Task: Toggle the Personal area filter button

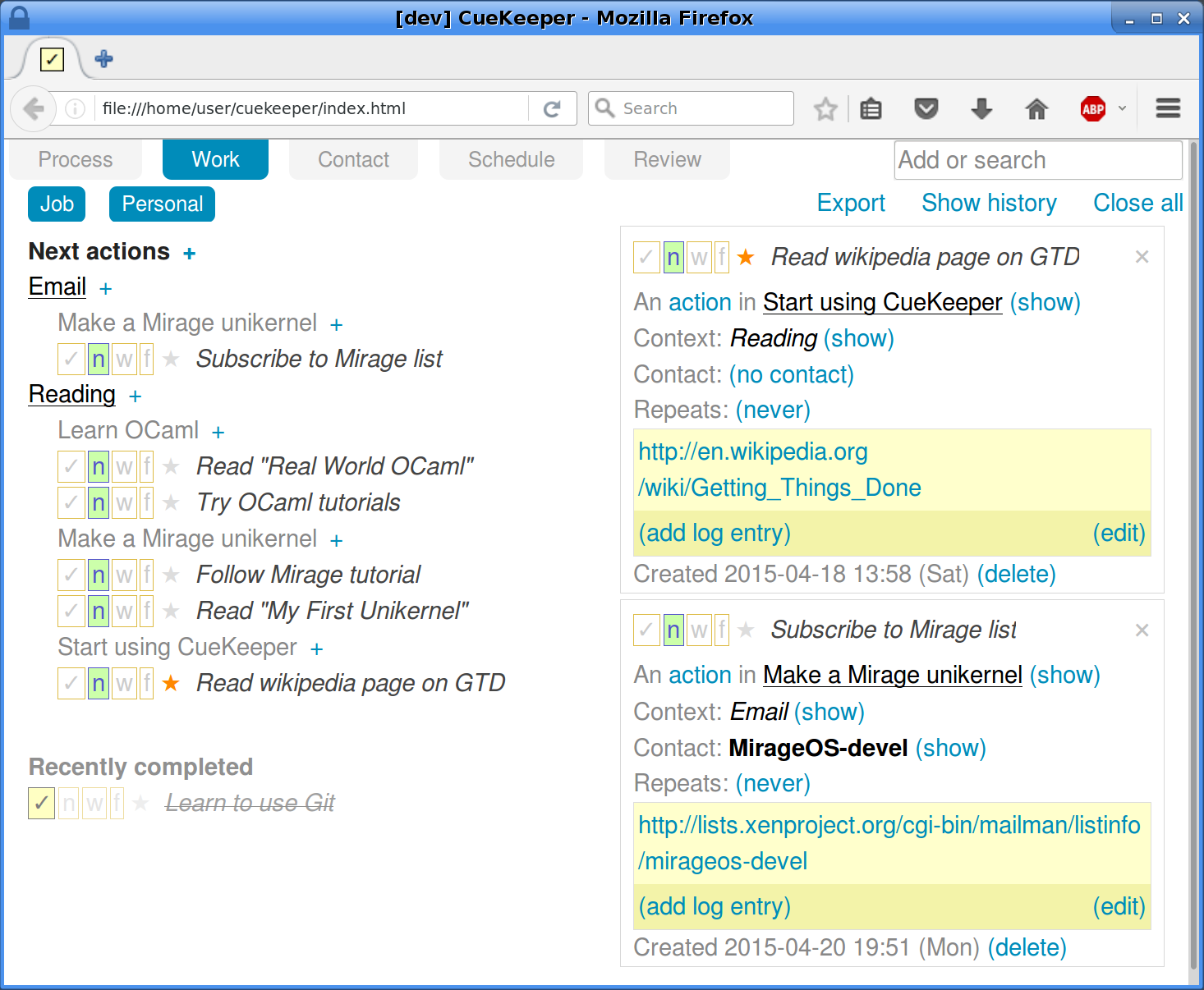Action: coord(162,204)
